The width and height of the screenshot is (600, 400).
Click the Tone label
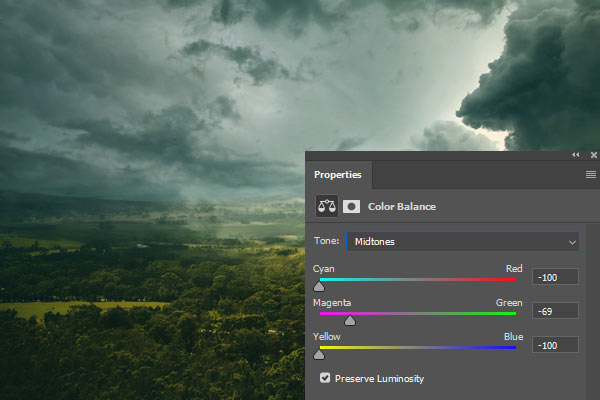click(326, 241)
